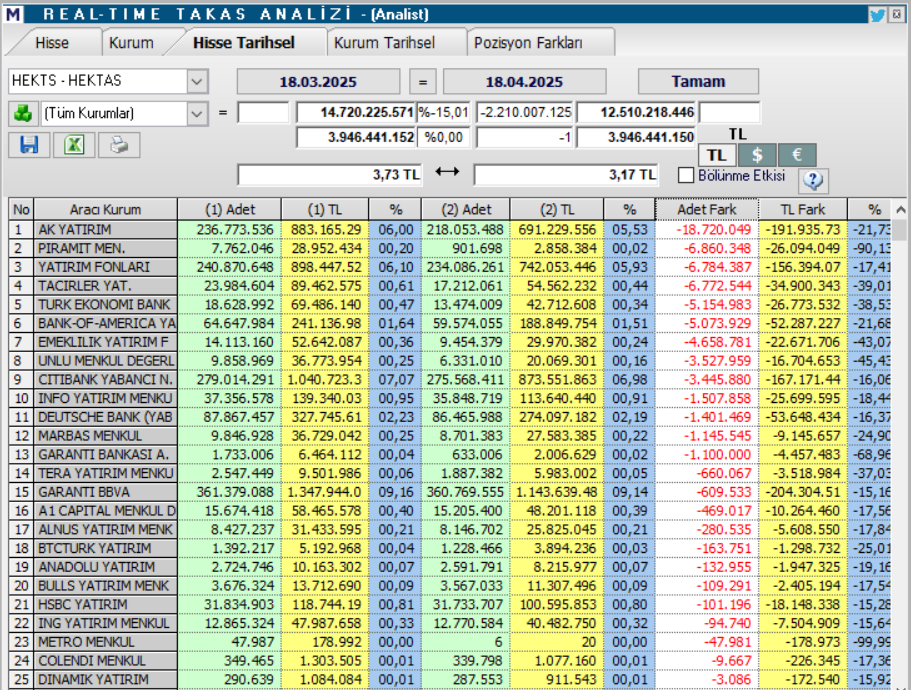Click the table scrollbar up arrow
The image size is (911, 690).
pos(900,210)
